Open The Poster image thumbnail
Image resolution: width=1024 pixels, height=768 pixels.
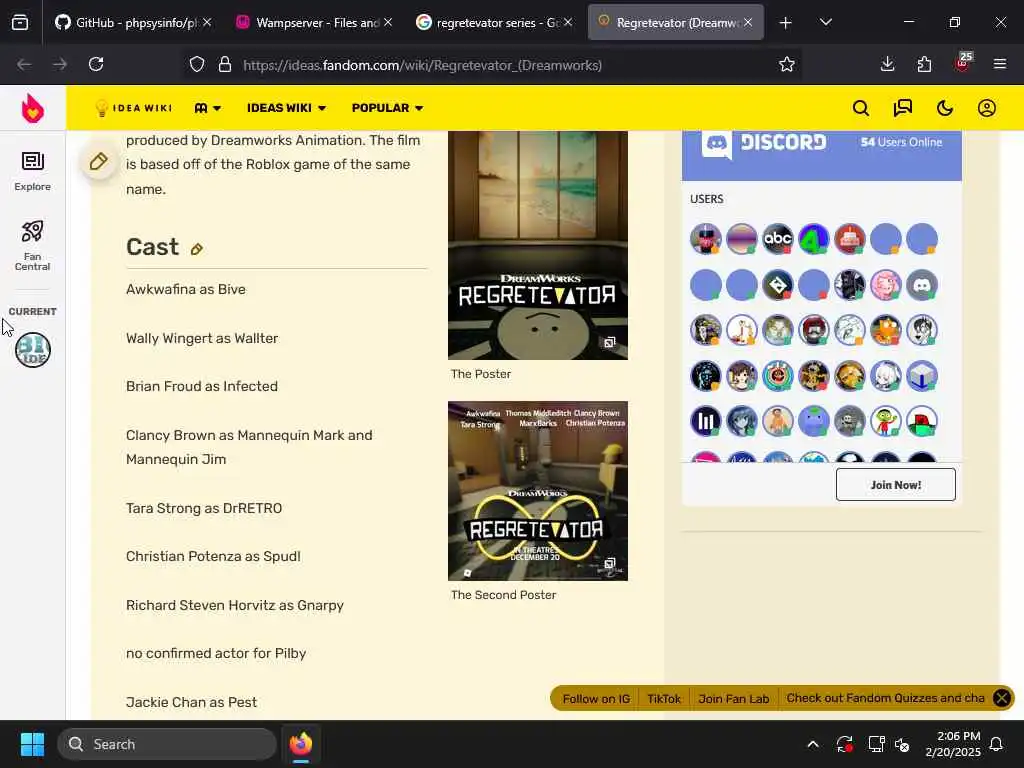click(537, 245)
